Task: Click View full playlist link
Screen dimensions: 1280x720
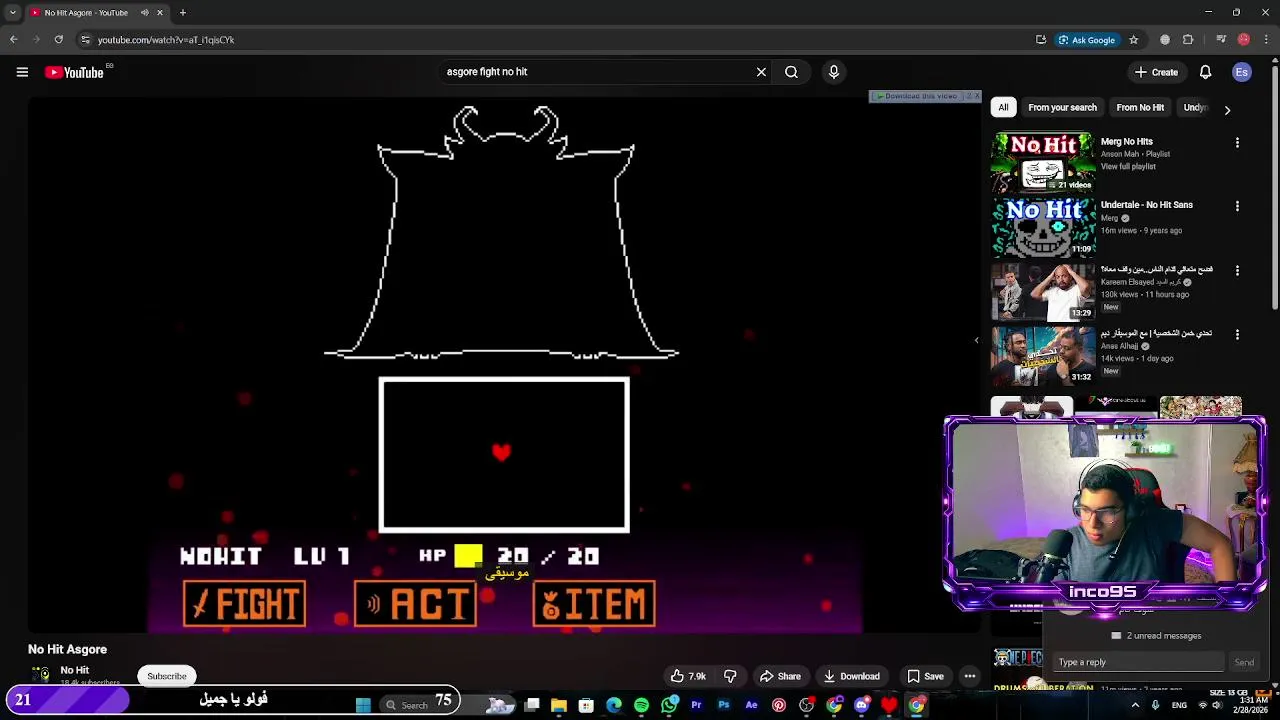Action: coord(1128,166)
